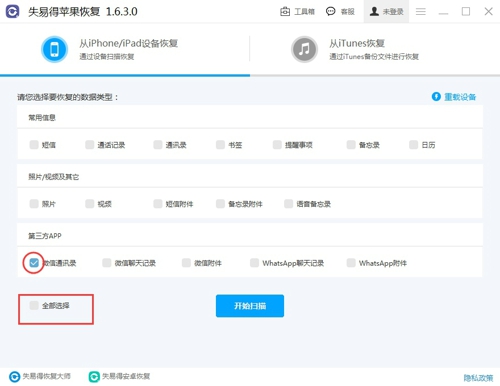Select the blue iPhone device recovery icon
The height and width of the screenshot is (386, 500).
click(x=54, y=49)
